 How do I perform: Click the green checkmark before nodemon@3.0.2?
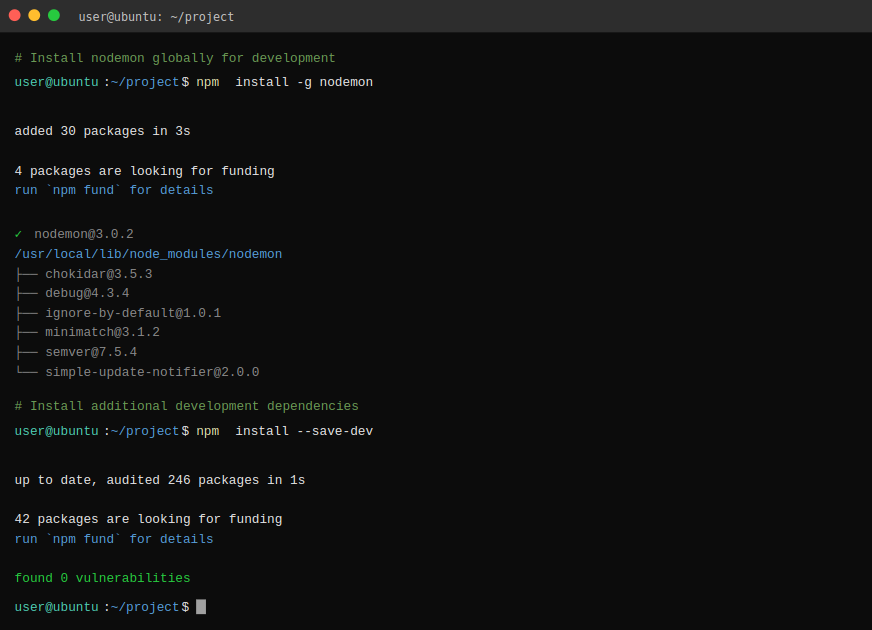coord(18,234)
